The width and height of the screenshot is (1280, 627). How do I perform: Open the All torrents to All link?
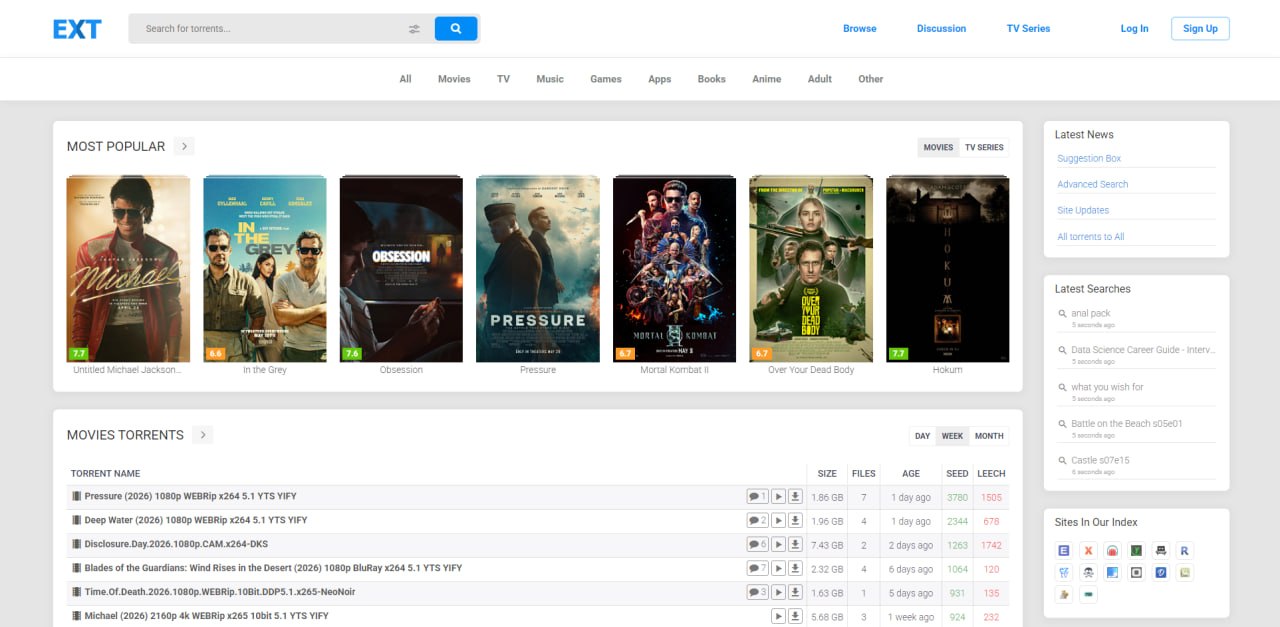pyautogui.click(x=1091, y=237)
